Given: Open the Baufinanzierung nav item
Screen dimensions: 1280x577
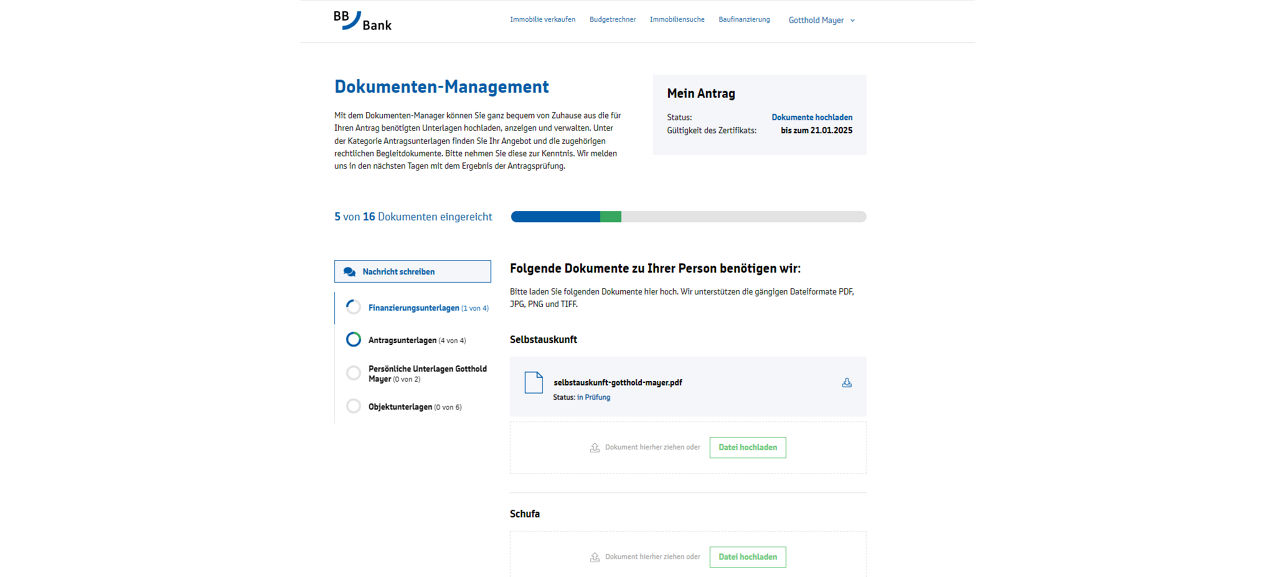Looking at the screenshot, I should coord(744,20).
